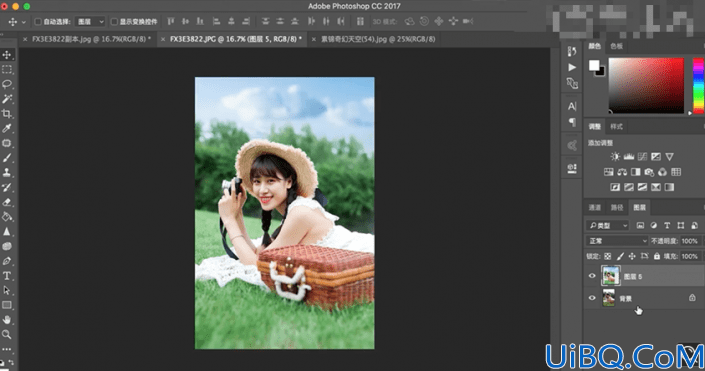Select the Clone Stamp tool
The height and width of the screenshot is (371, 705).
(x=7, y=172)
